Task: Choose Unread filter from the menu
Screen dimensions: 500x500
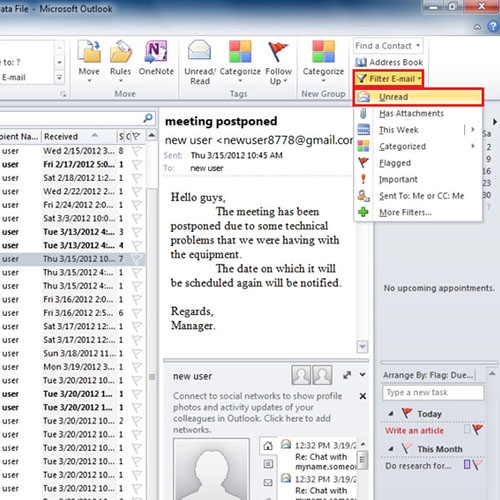Action: coord(419,97)
